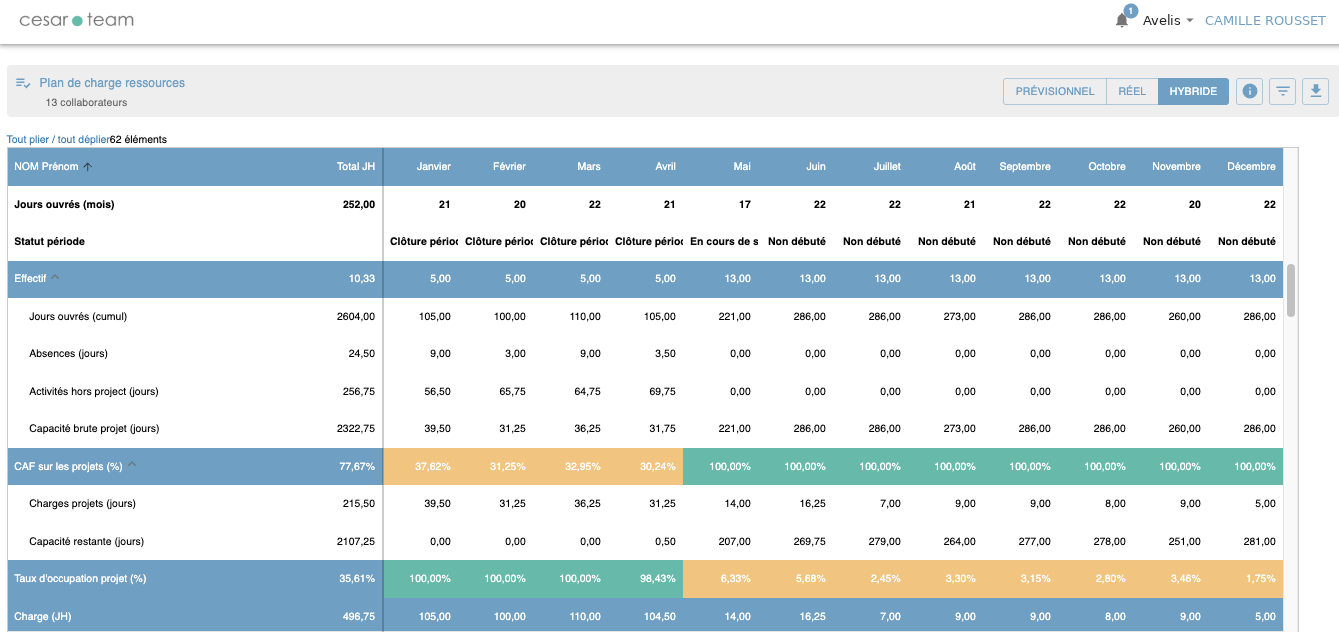
Task: Click the cesar team logo
Action: 76,20
